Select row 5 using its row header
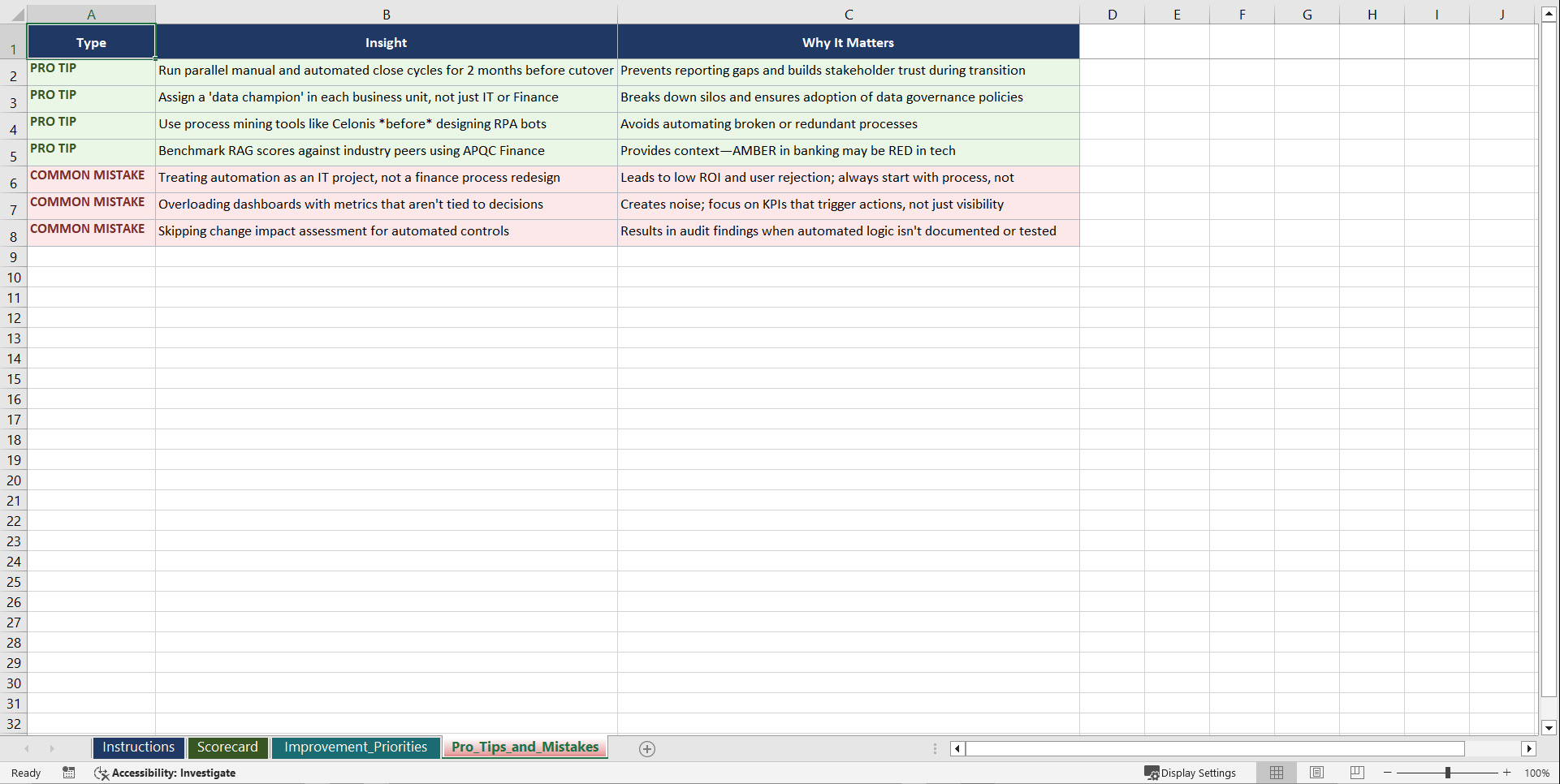 [x=13, y=153]
